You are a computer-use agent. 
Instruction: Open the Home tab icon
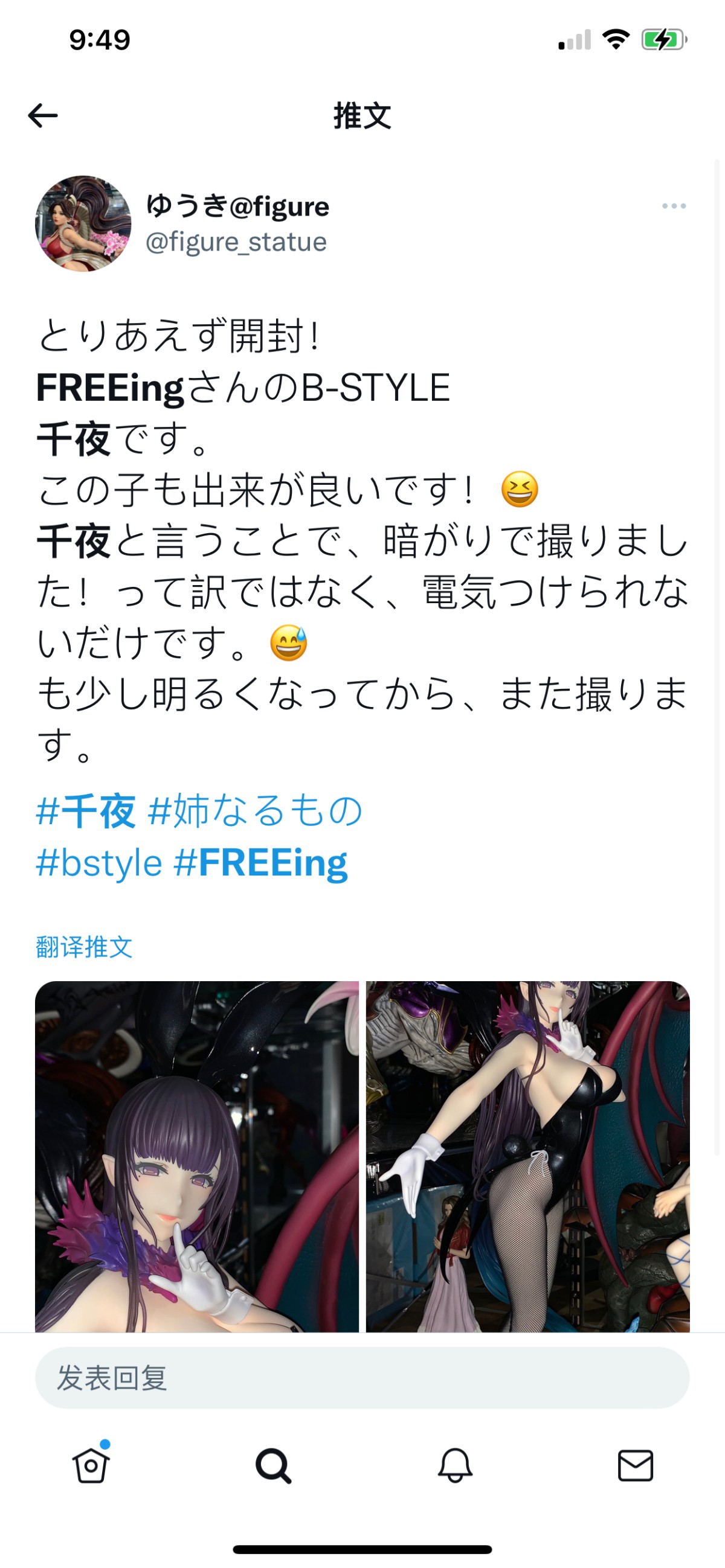91,1465
